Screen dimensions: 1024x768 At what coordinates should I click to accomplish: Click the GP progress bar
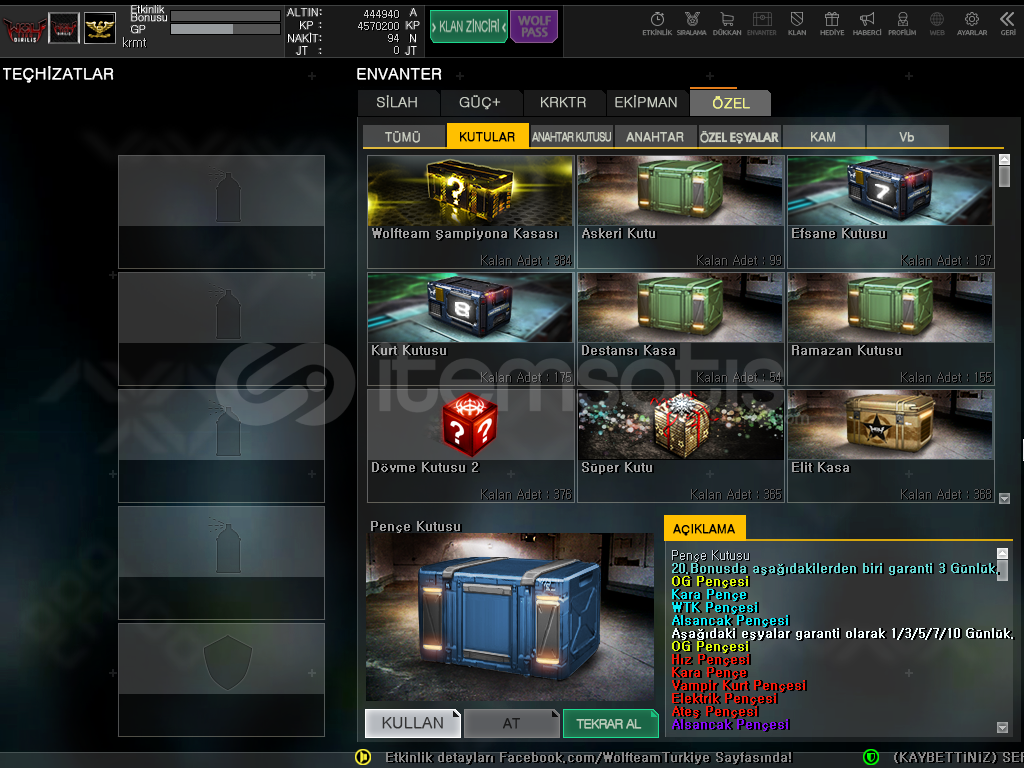click(x=225, y=29)
